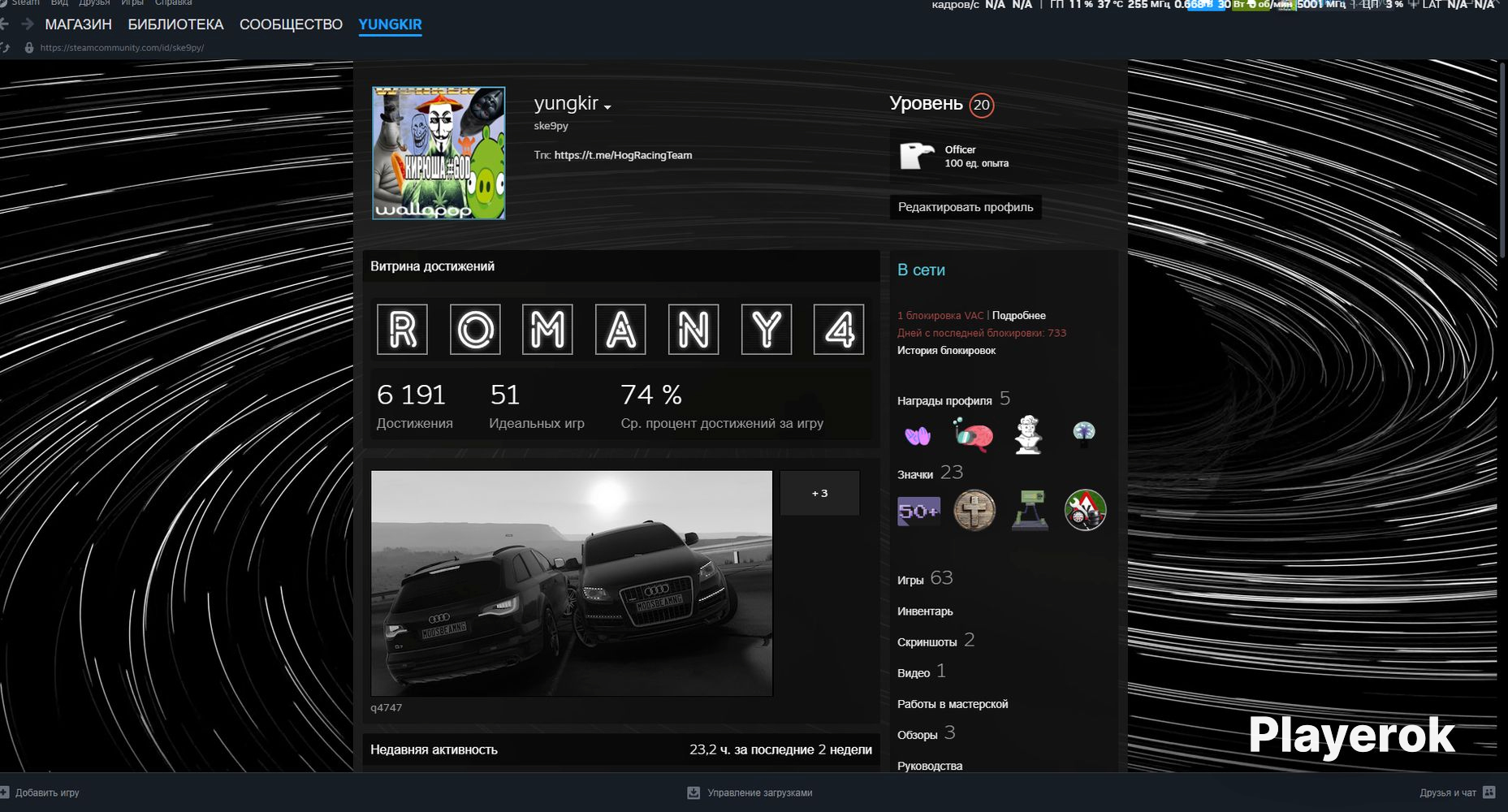Image resolution: width=1508 pixels, height=812 pixels.
Task: Click the crystal ball profile award
Action: [x=1084, y=433]
